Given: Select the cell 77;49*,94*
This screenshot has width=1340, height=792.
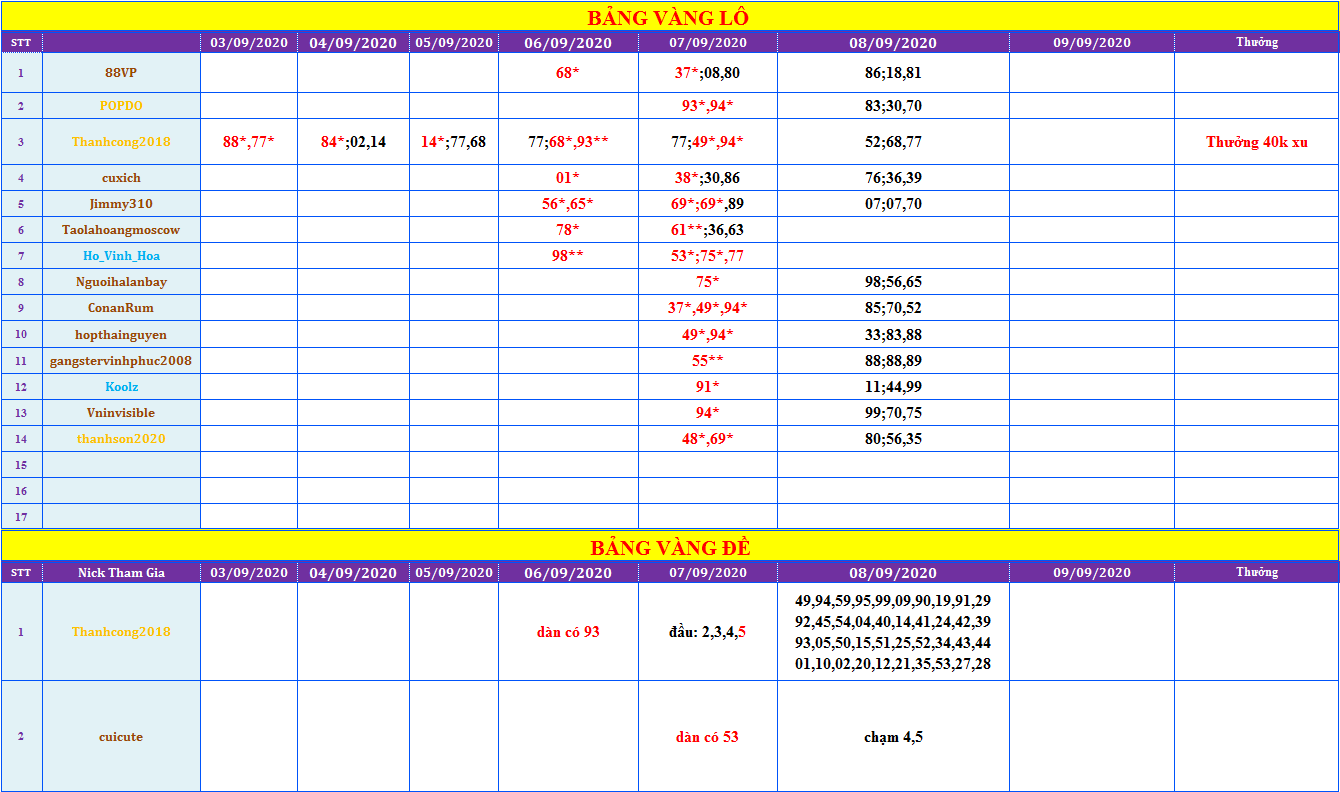Looking at the screenshot, I should (708, 142).
